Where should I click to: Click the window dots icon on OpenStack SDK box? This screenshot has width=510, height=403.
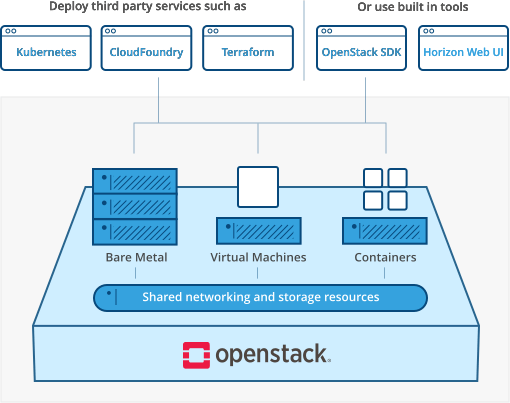[327, 31]
